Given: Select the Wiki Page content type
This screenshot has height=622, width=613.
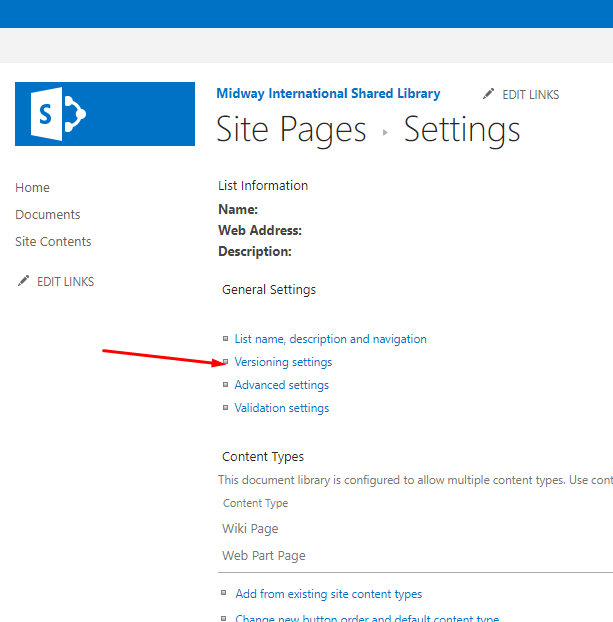Looking at the screenshot, I should 250,529.
